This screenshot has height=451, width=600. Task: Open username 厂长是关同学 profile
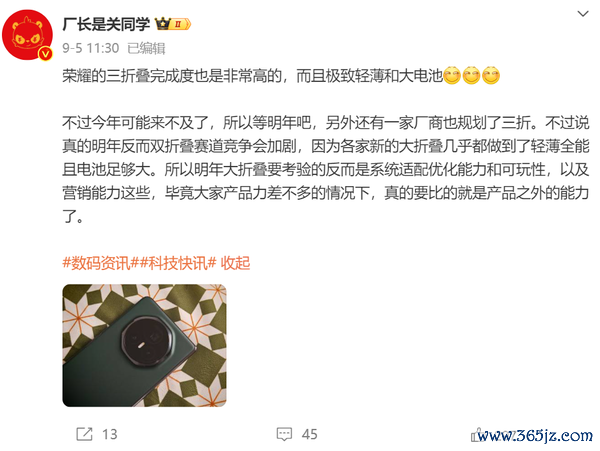[106, 24]
